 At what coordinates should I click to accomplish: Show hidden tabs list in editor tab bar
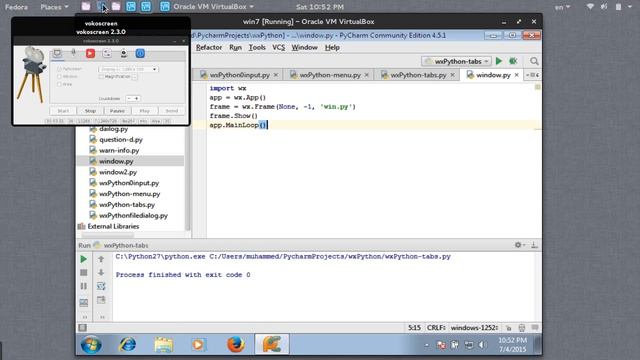click(x=532, y=75)
